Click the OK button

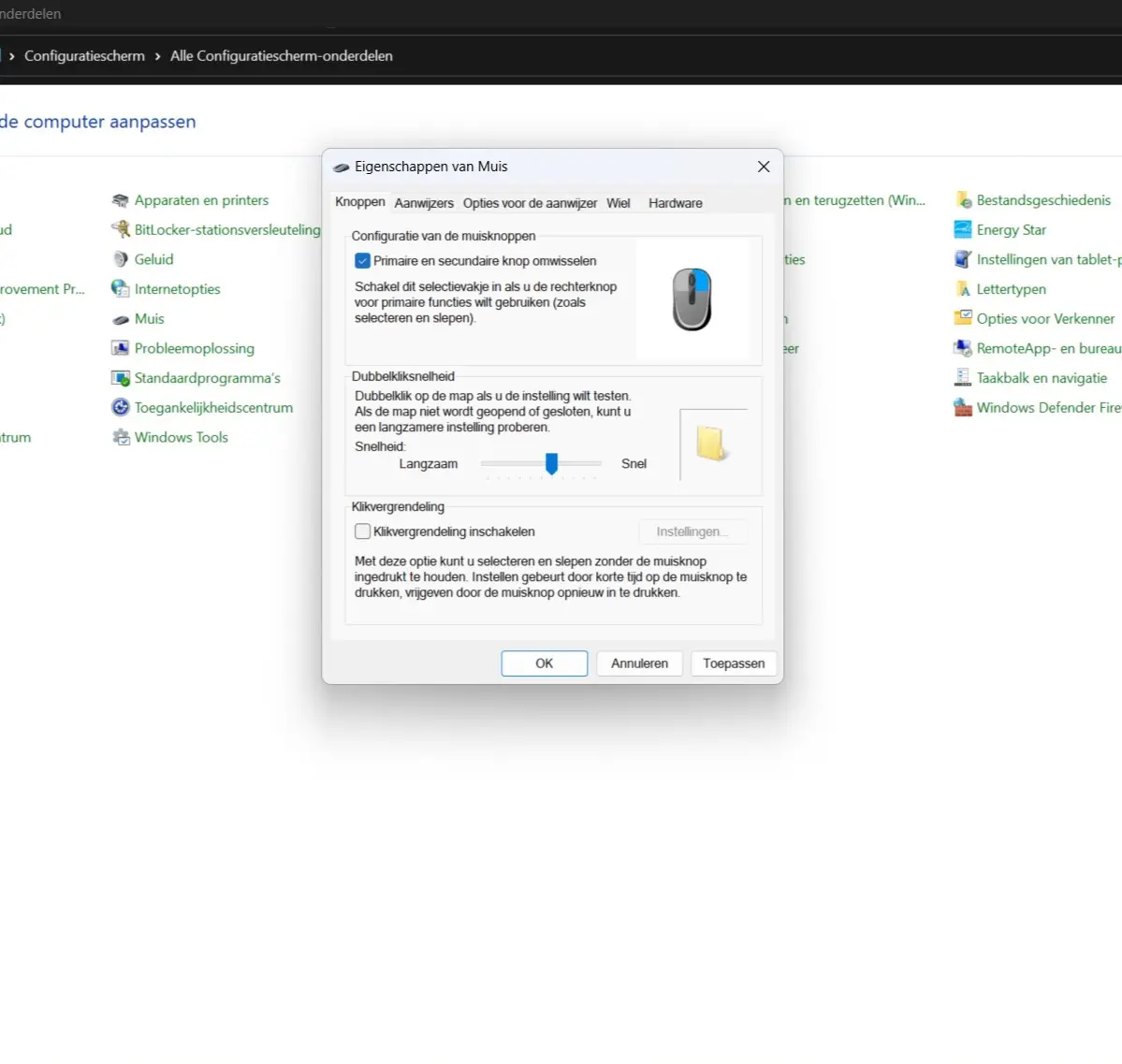(x=544, y=663)
